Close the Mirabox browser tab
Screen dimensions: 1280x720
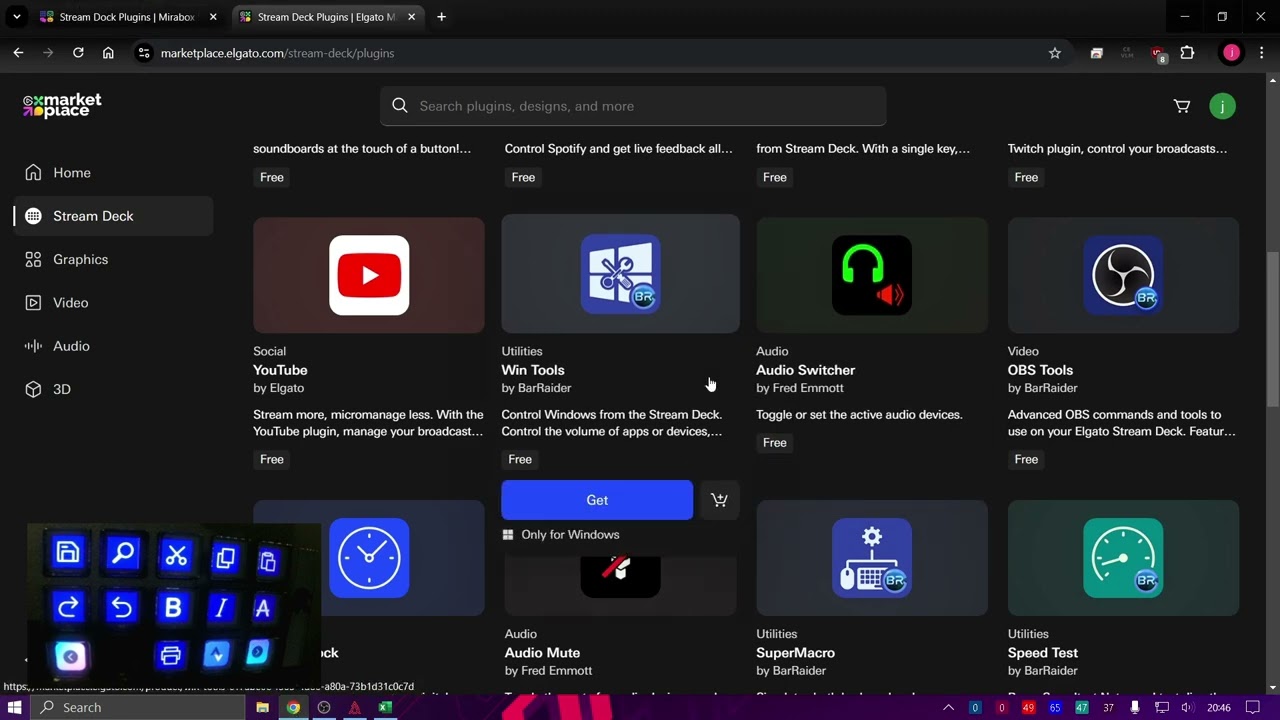(x=213, y=17)
